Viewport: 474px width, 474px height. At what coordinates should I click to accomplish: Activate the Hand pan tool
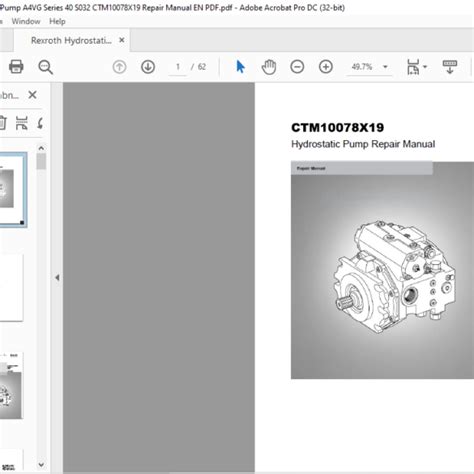click(269, 67)
